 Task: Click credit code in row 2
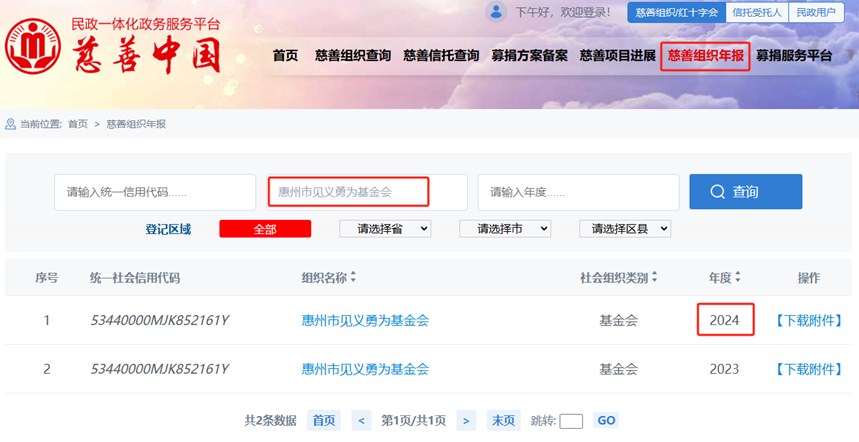pyautogui.click(x=159, y=369)
